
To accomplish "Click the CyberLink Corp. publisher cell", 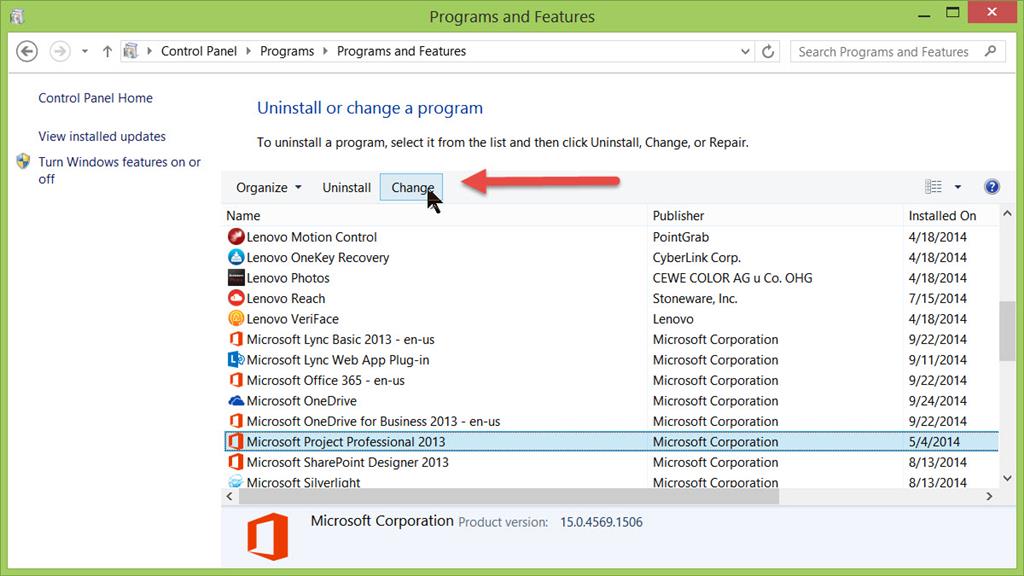I will pyautogui.click(x=696, y=257).
